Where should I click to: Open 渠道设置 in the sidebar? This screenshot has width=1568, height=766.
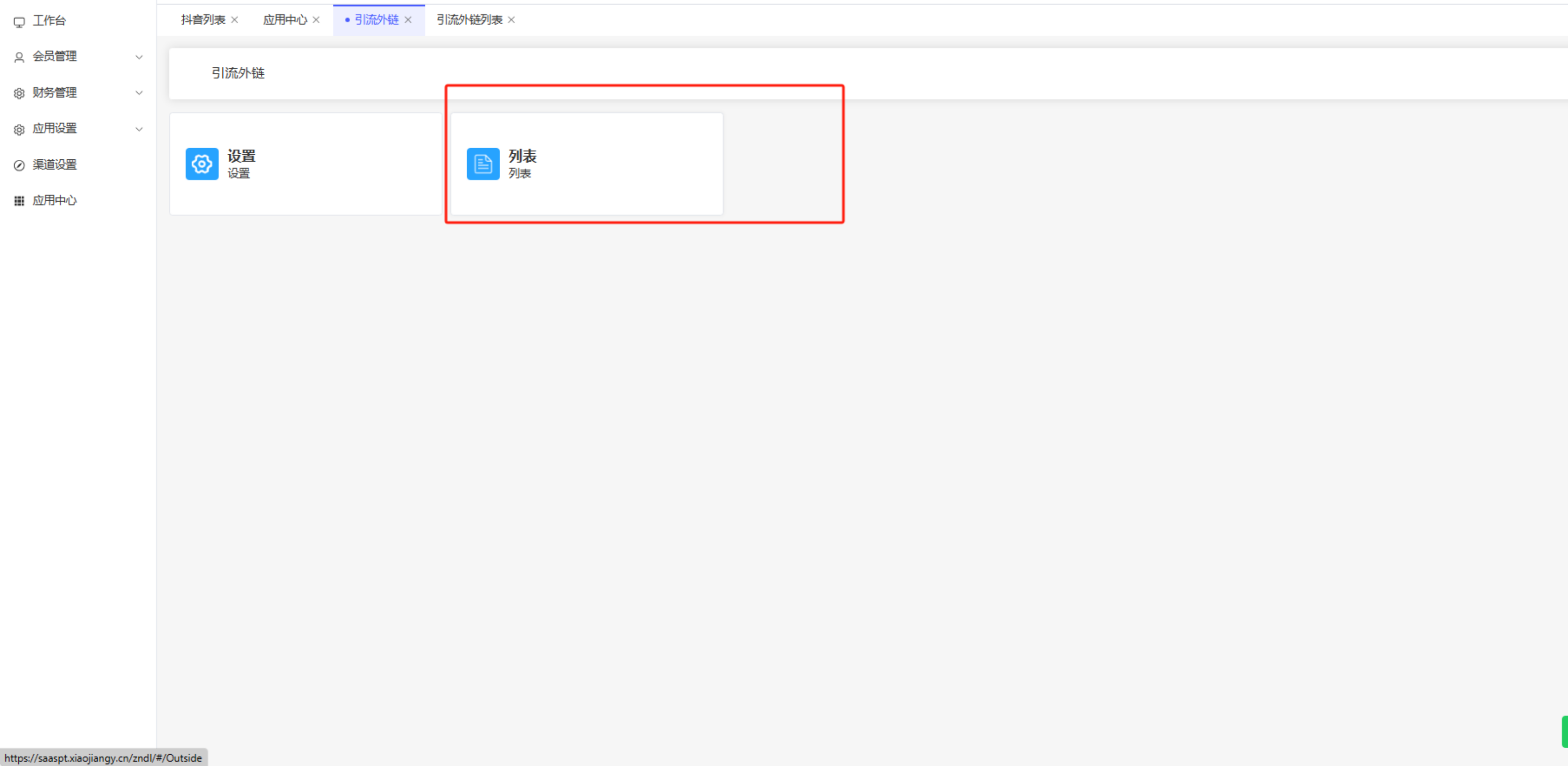pyautogui.click(x=55, y=165)
